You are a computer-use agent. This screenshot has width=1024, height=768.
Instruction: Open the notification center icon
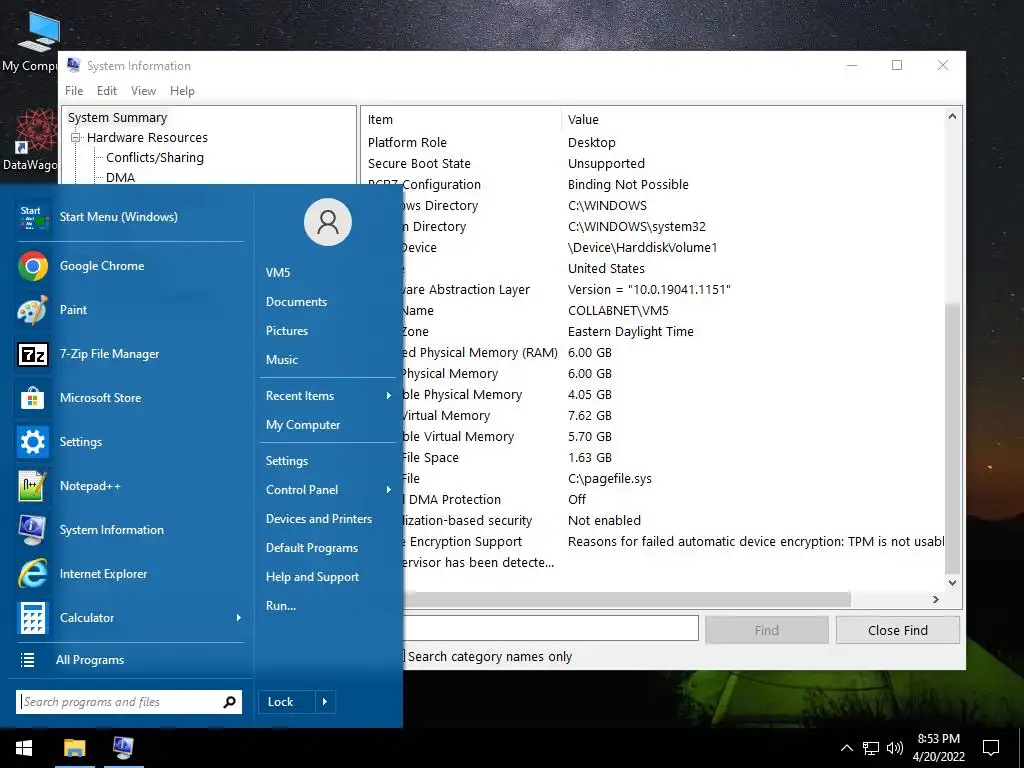point(991,748)
